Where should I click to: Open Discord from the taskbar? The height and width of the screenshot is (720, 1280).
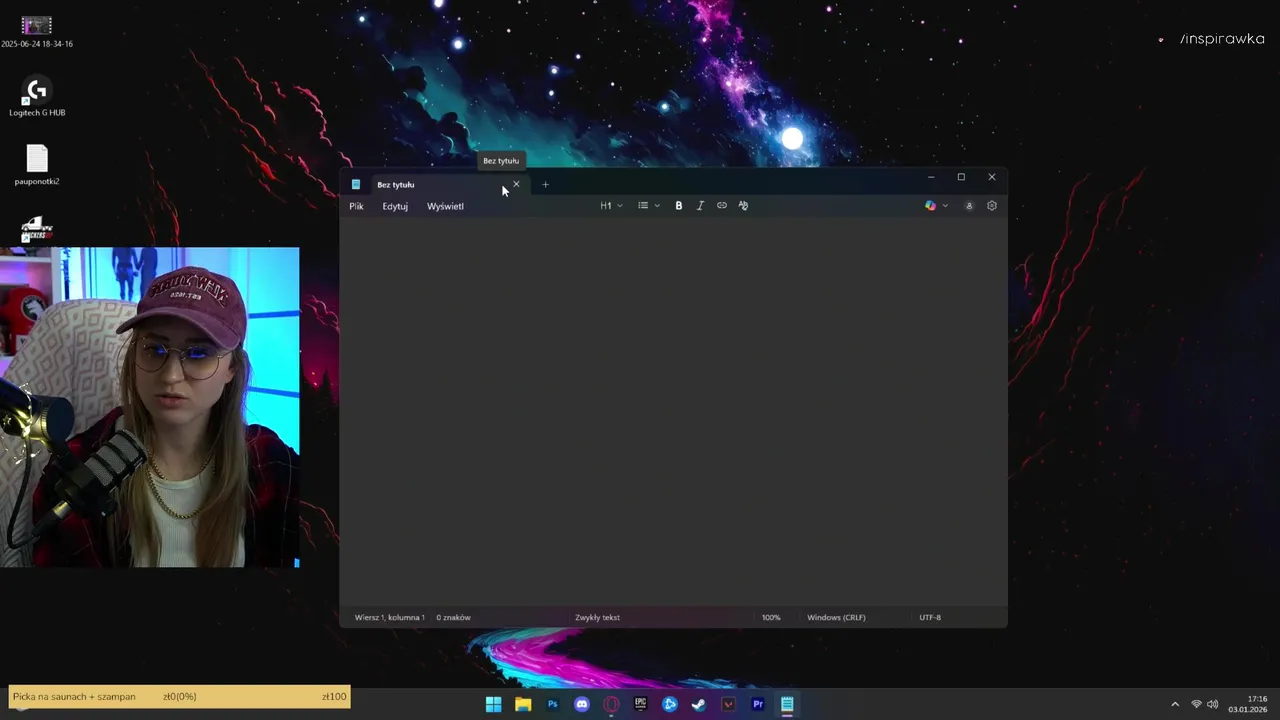coord(582,705)
